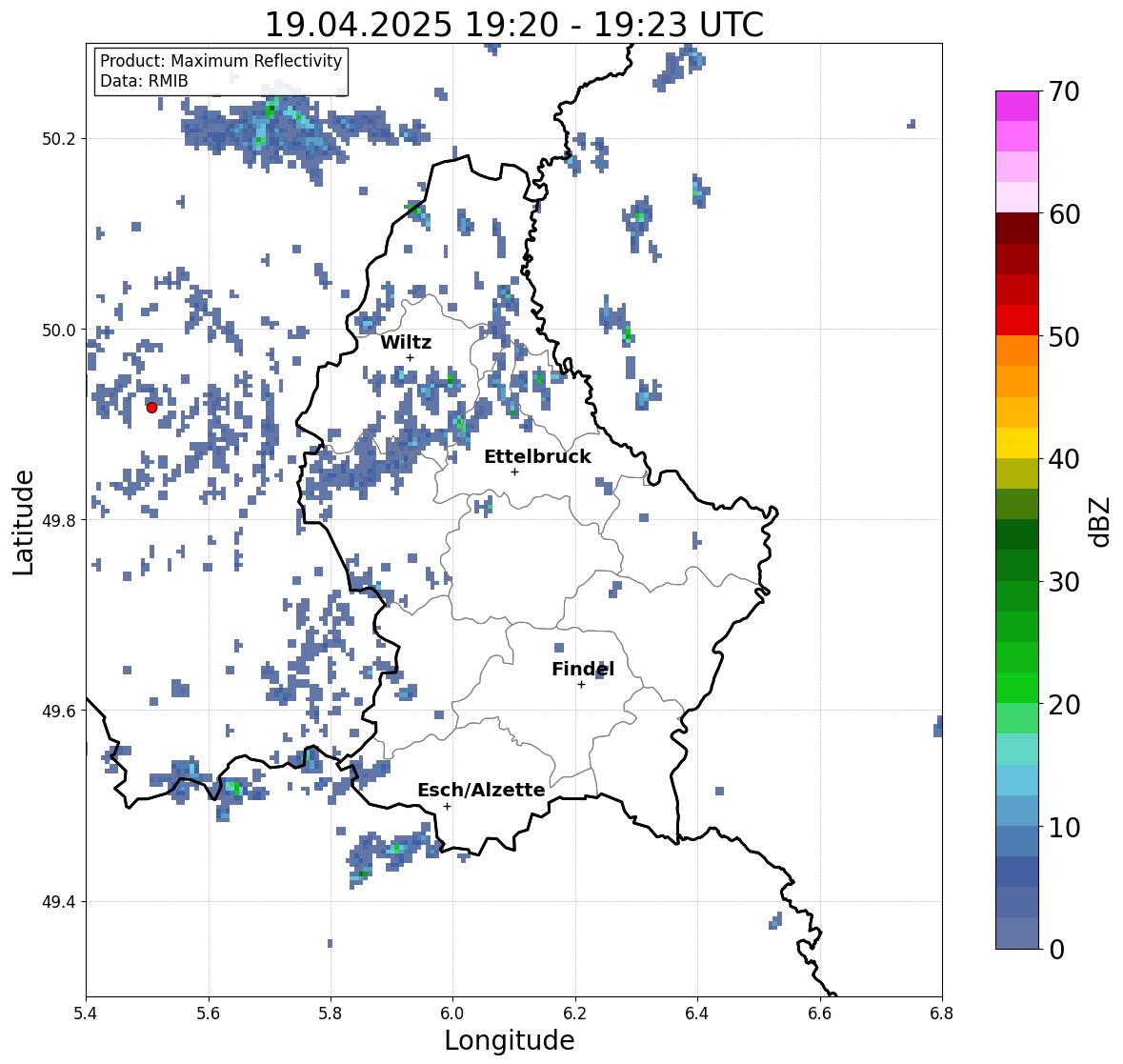Click the Esch/Alzette city label

click(x=481, y=790)
